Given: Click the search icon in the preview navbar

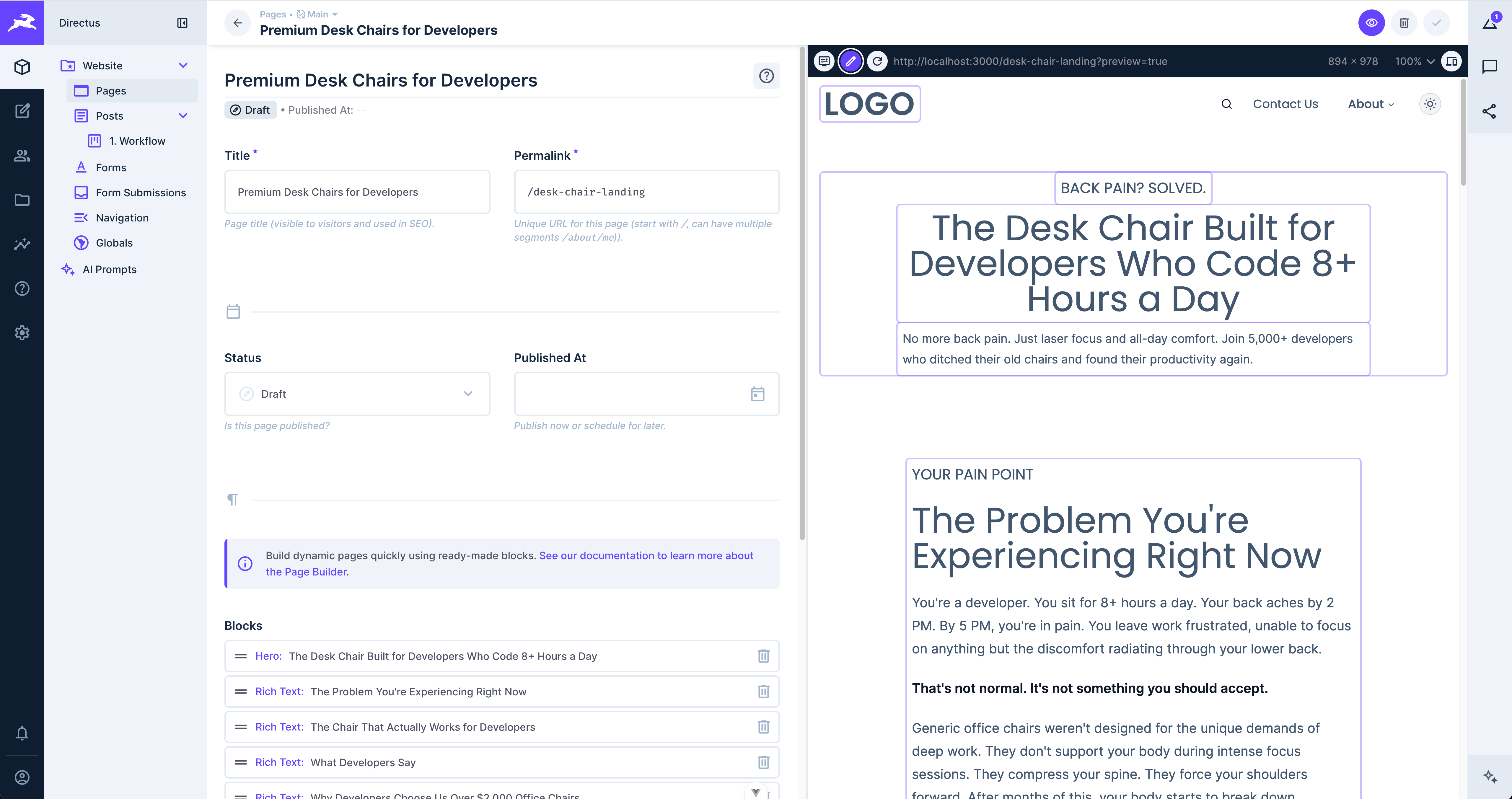Looking at the screenshot, I should 1226,104.
